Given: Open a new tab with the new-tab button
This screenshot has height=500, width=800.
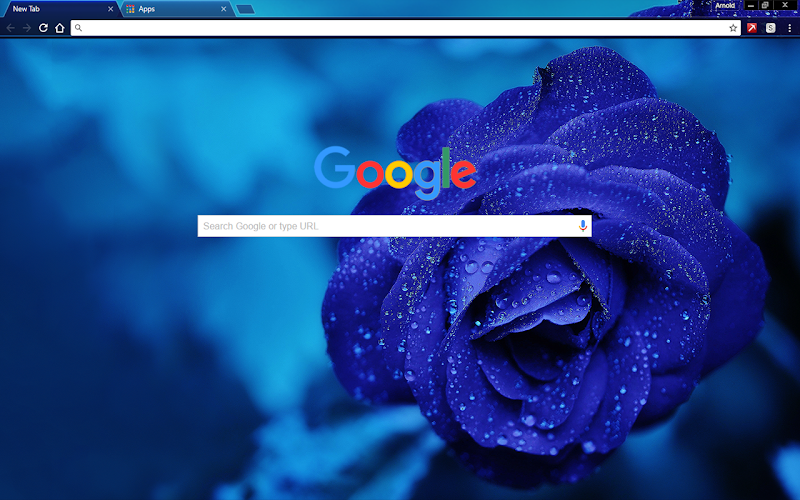Looking at the screenshot, I should pyautogui.click(x=245, y=9).
